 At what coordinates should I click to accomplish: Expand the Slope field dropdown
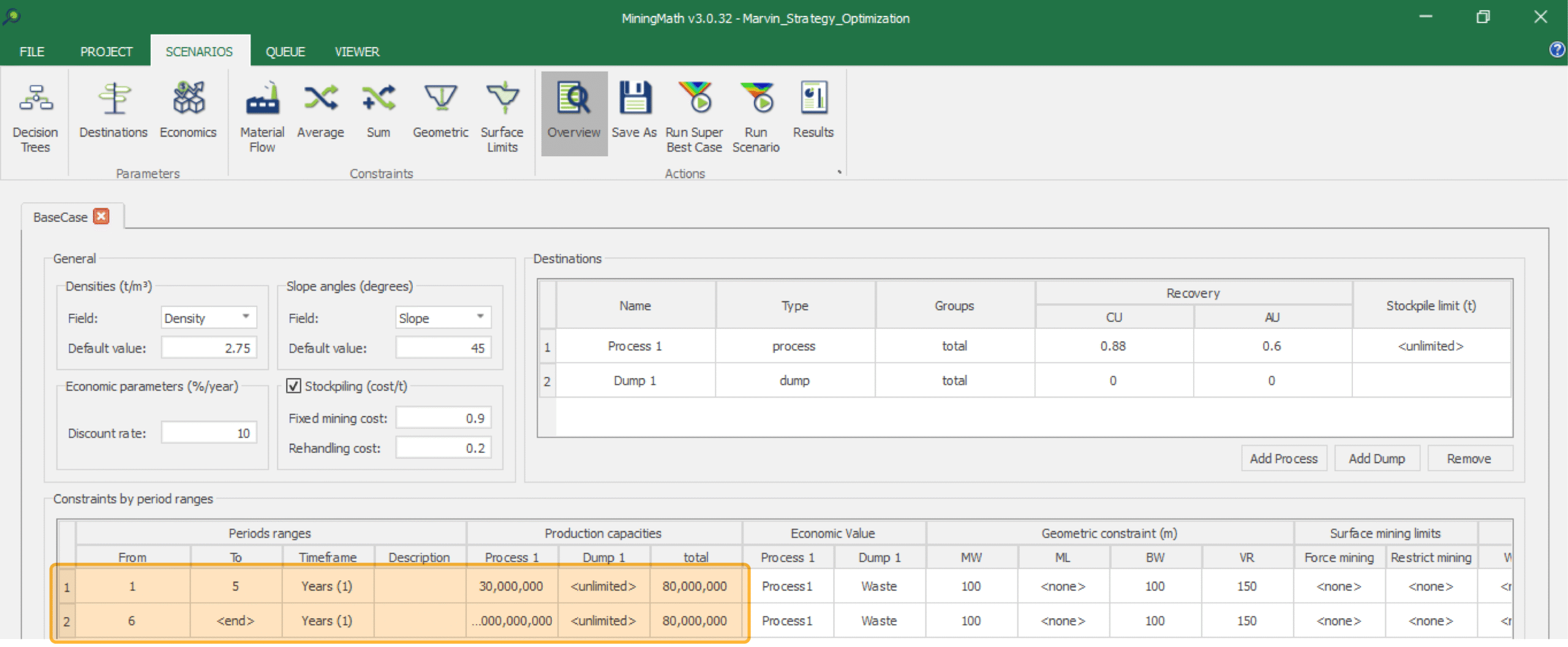480,317
